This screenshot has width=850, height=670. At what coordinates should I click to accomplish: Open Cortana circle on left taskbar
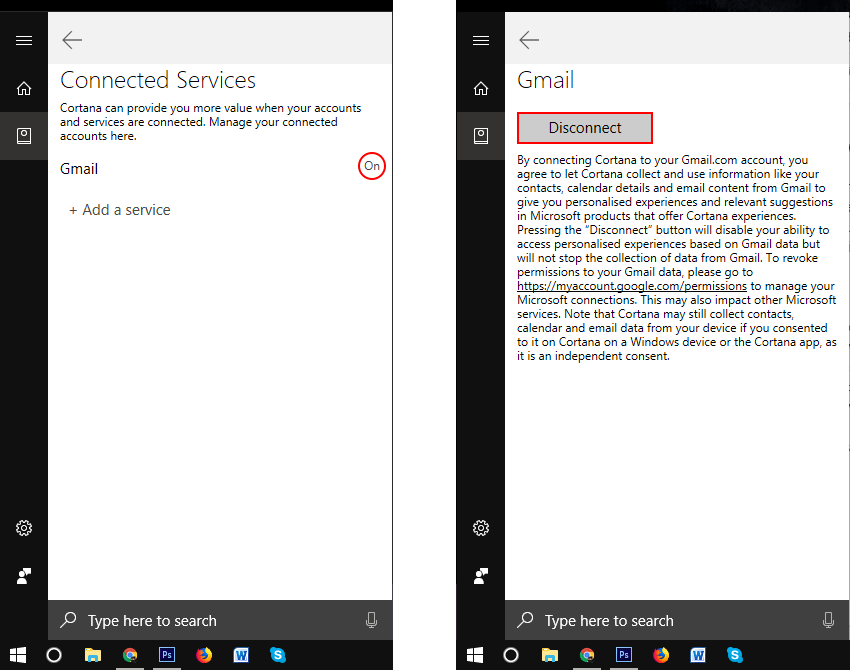click(54, 655)
